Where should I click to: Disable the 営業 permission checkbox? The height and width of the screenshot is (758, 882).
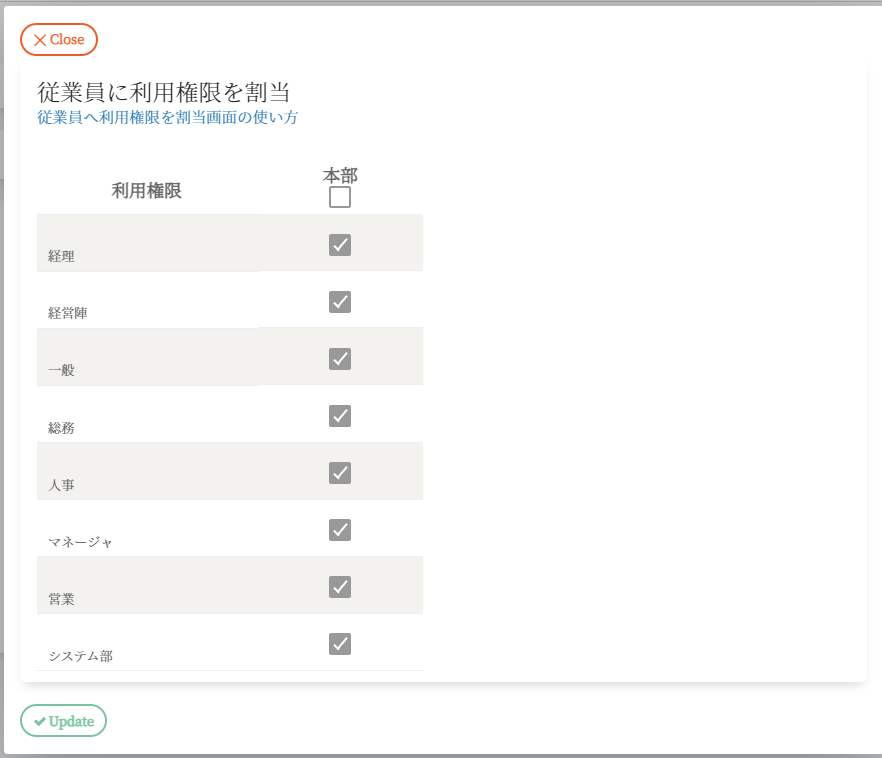coord(340,587)
